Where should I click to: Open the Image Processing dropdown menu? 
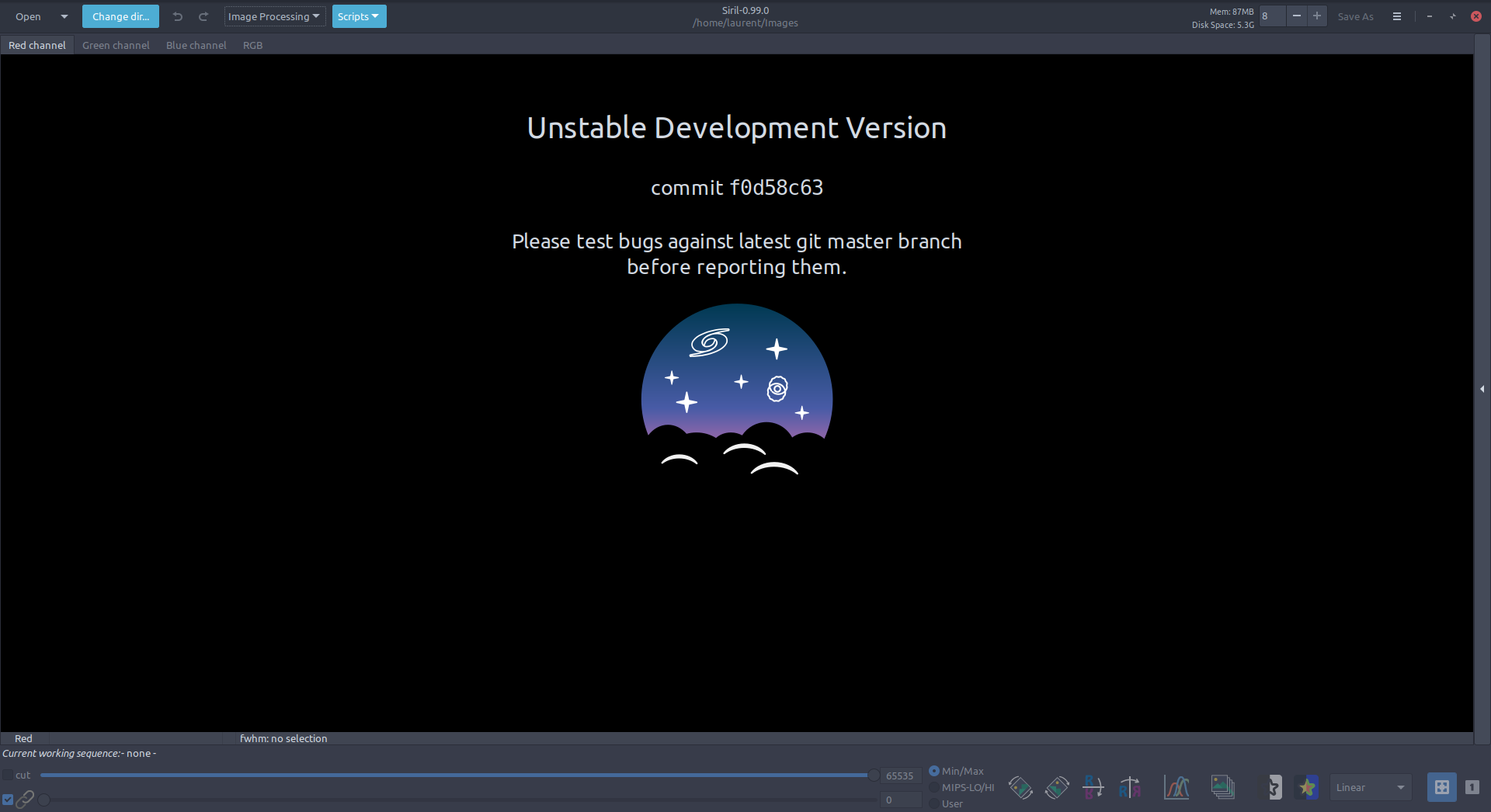274,16
